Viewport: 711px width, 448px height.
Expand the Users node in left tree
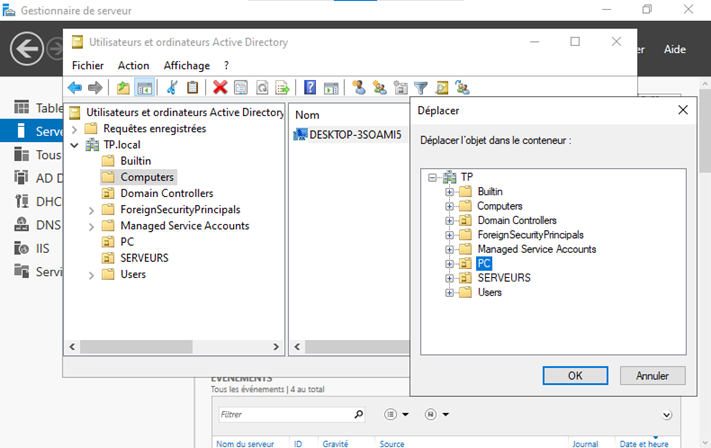[91, 275]
